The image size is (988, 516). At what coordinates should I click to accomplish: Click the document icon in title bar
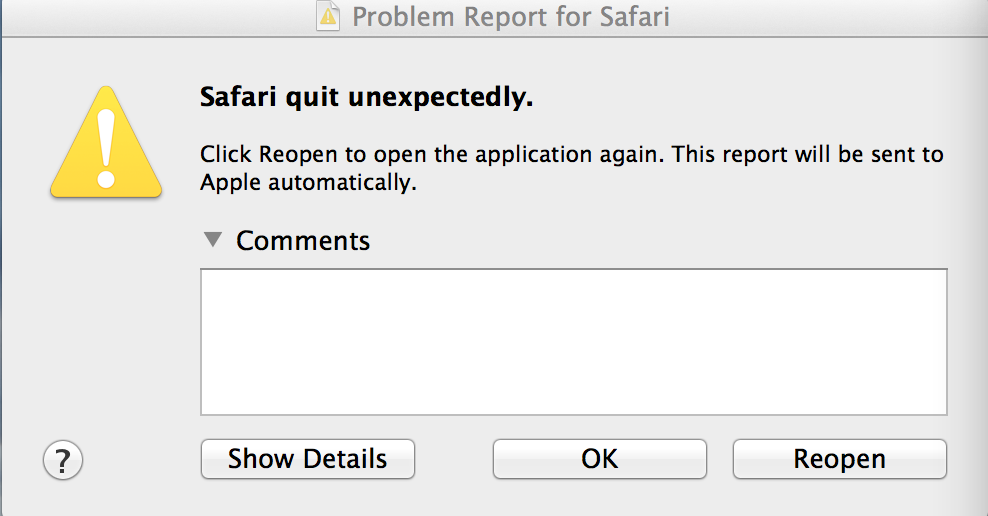[x=327, y=17]
